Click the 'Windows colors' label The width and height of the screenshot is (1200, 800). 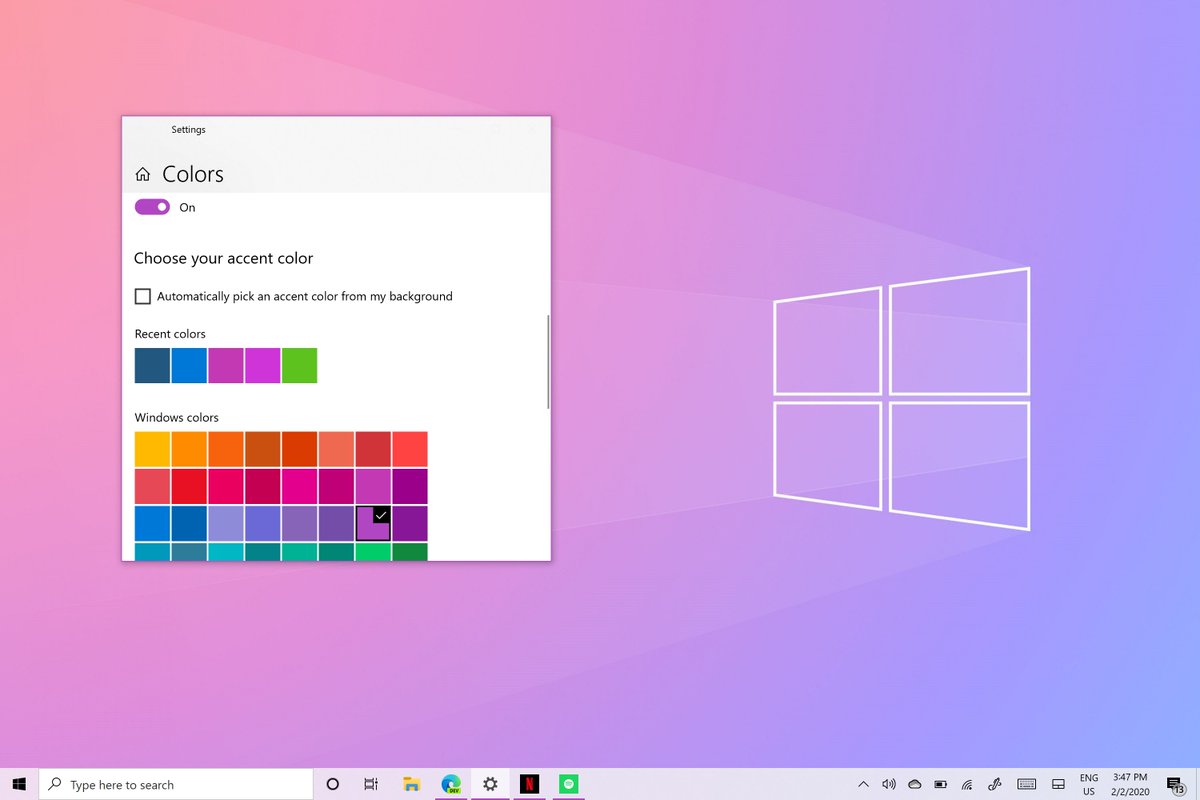177,417
